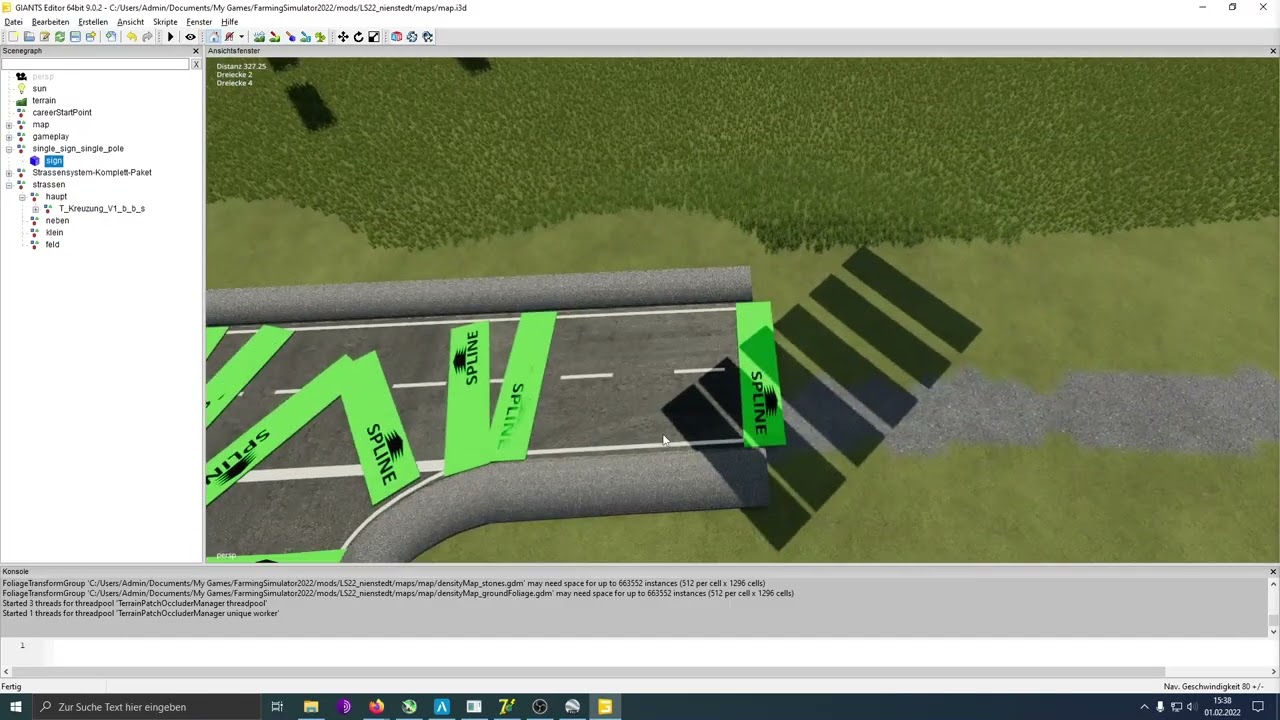The image size is (1280, 720).
Task: Select the klein transform group
Action: tap(55, 233)
